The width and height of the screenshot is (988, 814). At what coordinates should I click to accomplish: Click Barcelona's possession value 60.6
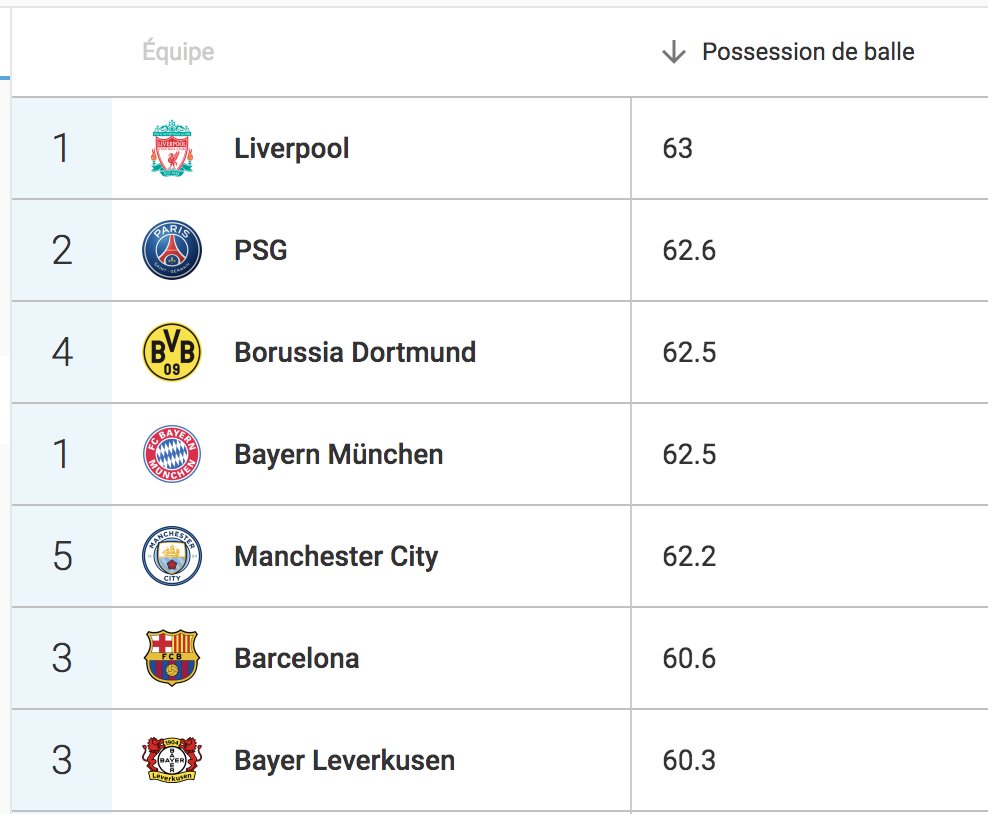coord(689,658)
